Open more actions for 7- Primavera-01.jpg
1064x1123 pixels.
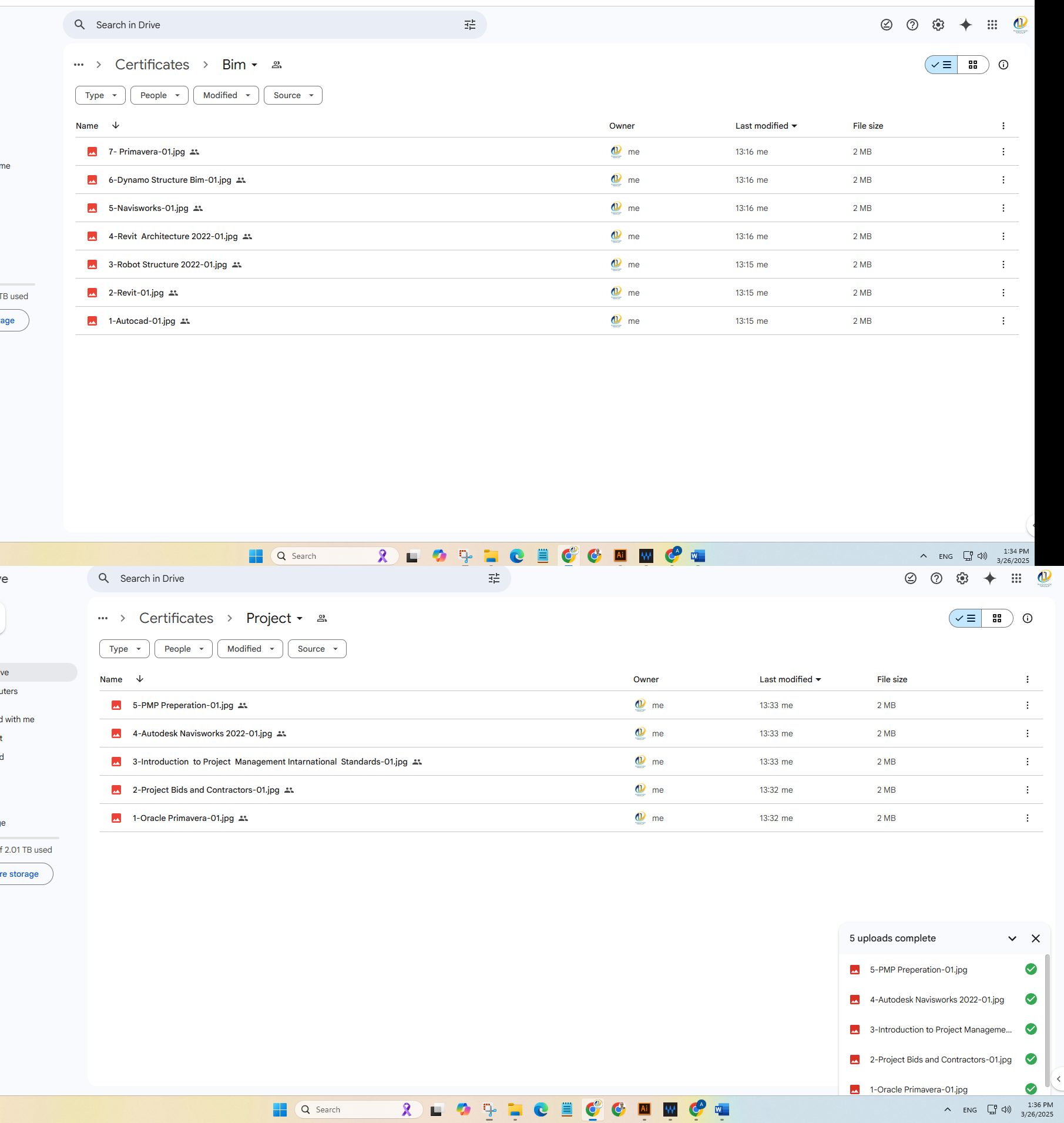(x=1003, y=152)
